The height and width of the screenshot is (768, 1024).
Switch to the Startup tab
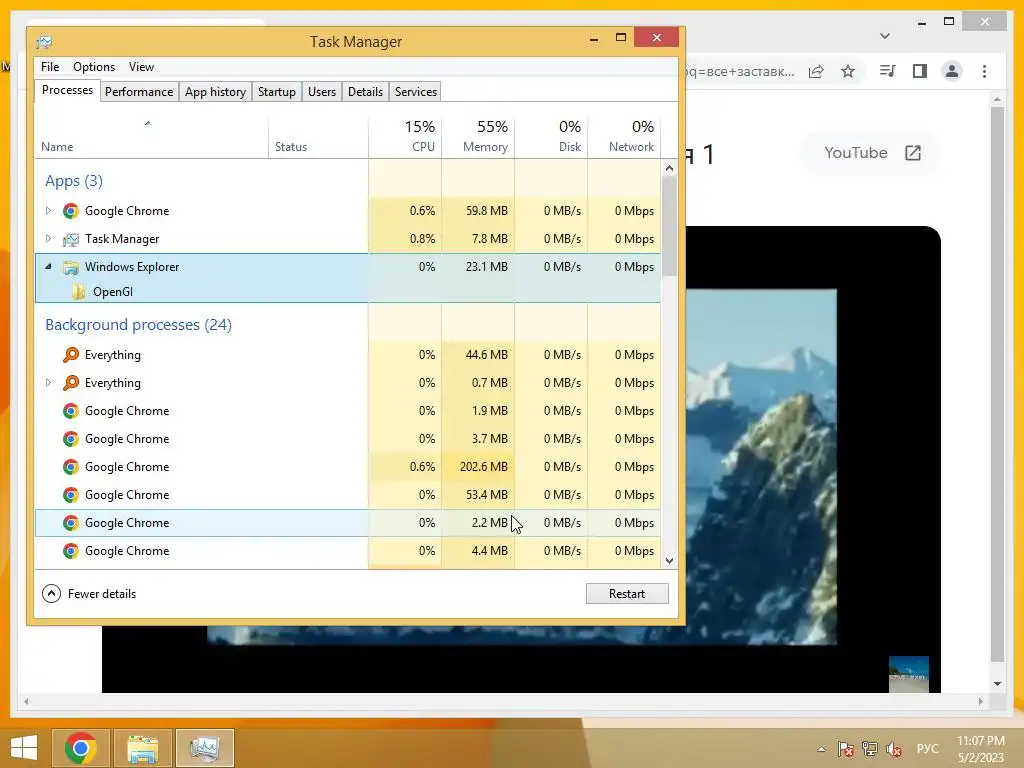click(277, 92)
